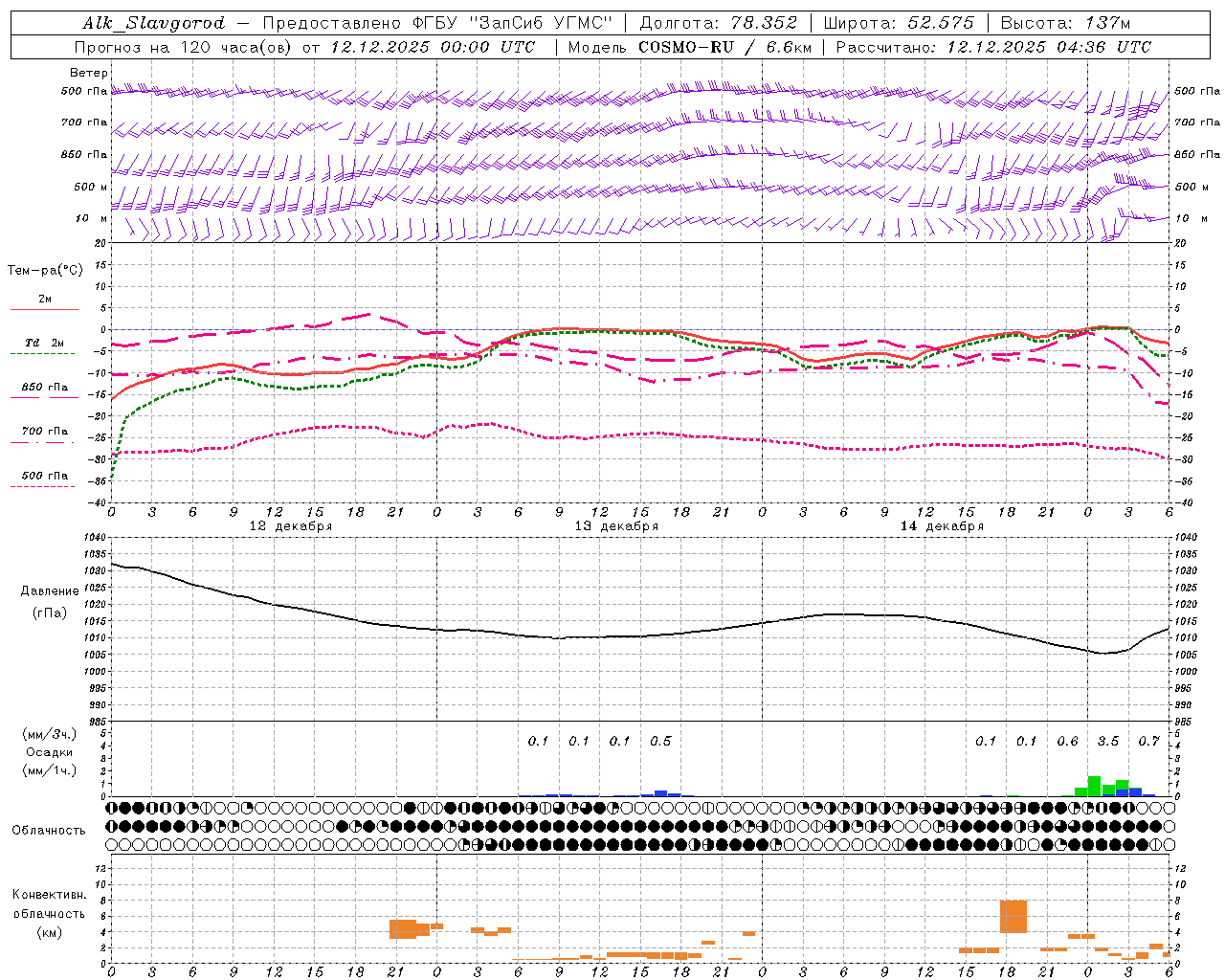Viewport: 1225px width, 980px height.
Task: Click the Ветер wind panel label
Action: [x=89, y=73]
